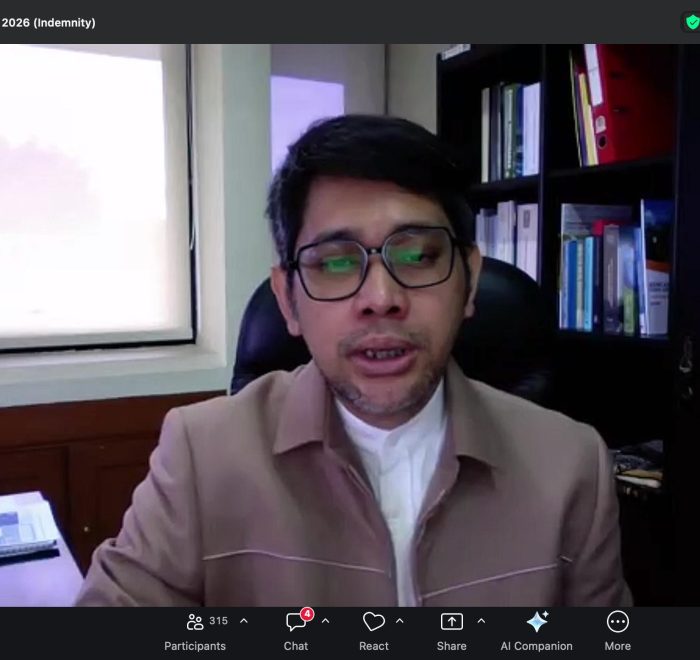The height and width of the screenshot is (660, 700).
Task: Click the Share screen arrow icon
Action: (x=452, y=622)
